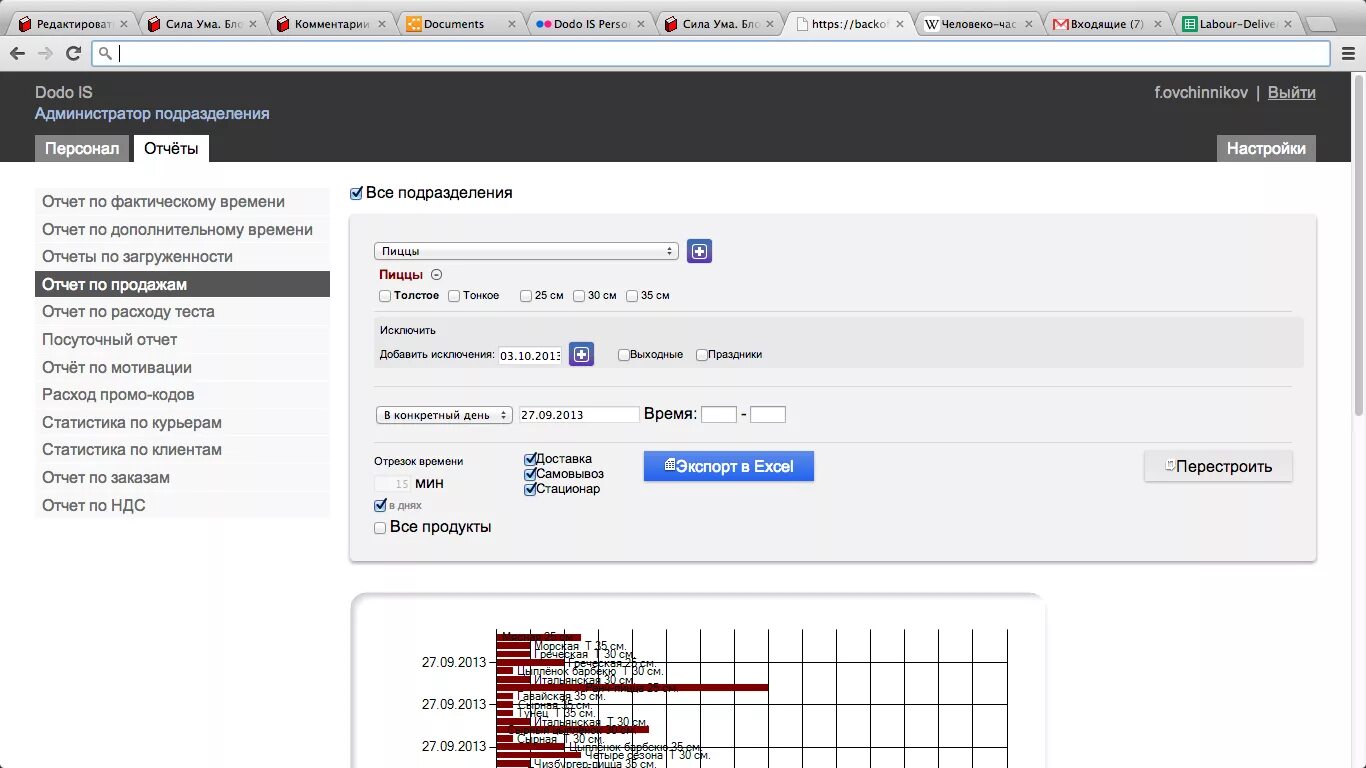Open Расход промо-кодов report
Screen dimensions: 1366x768
click(182, 395)
